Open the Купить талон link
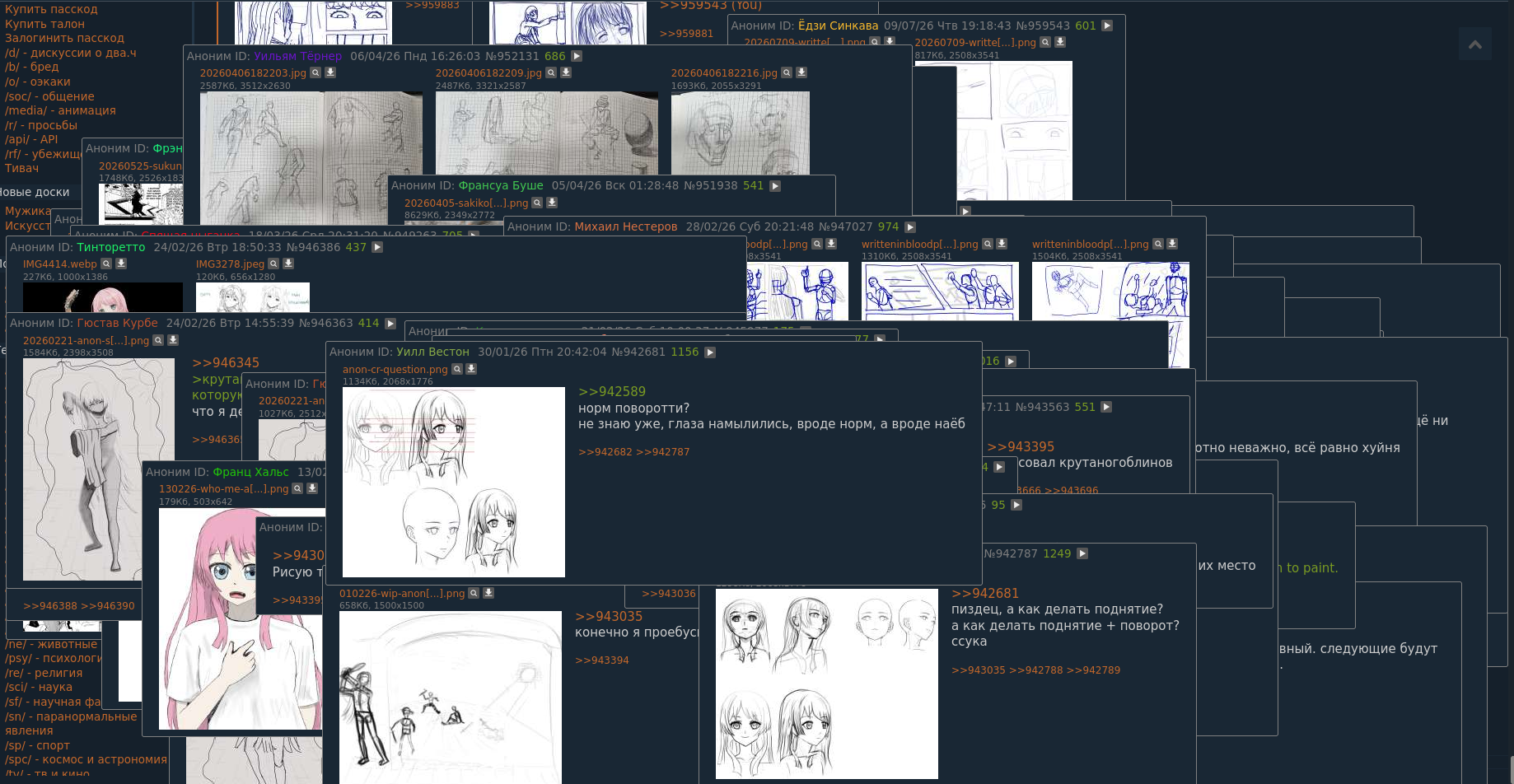 pos(44,24)
